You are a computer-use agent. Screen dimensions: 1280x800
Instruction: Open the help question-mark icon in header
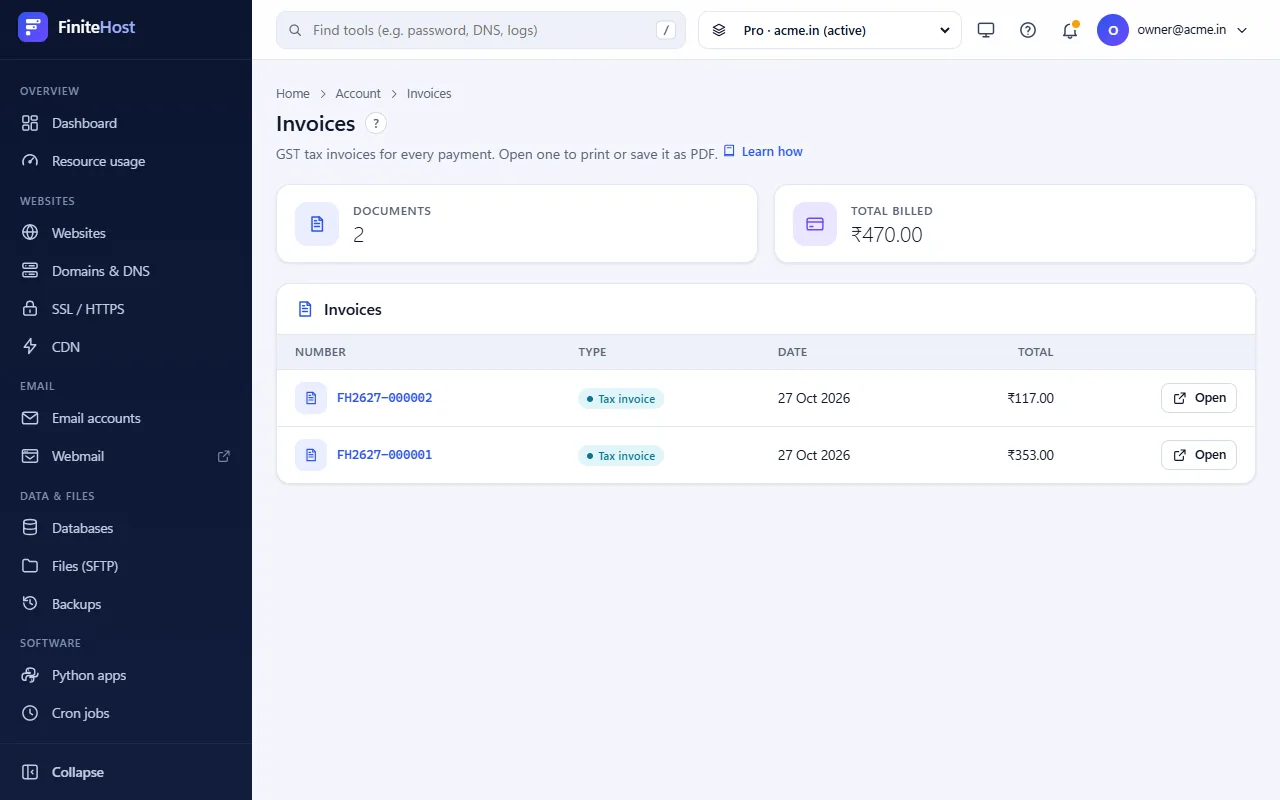tap(1028, 30)
